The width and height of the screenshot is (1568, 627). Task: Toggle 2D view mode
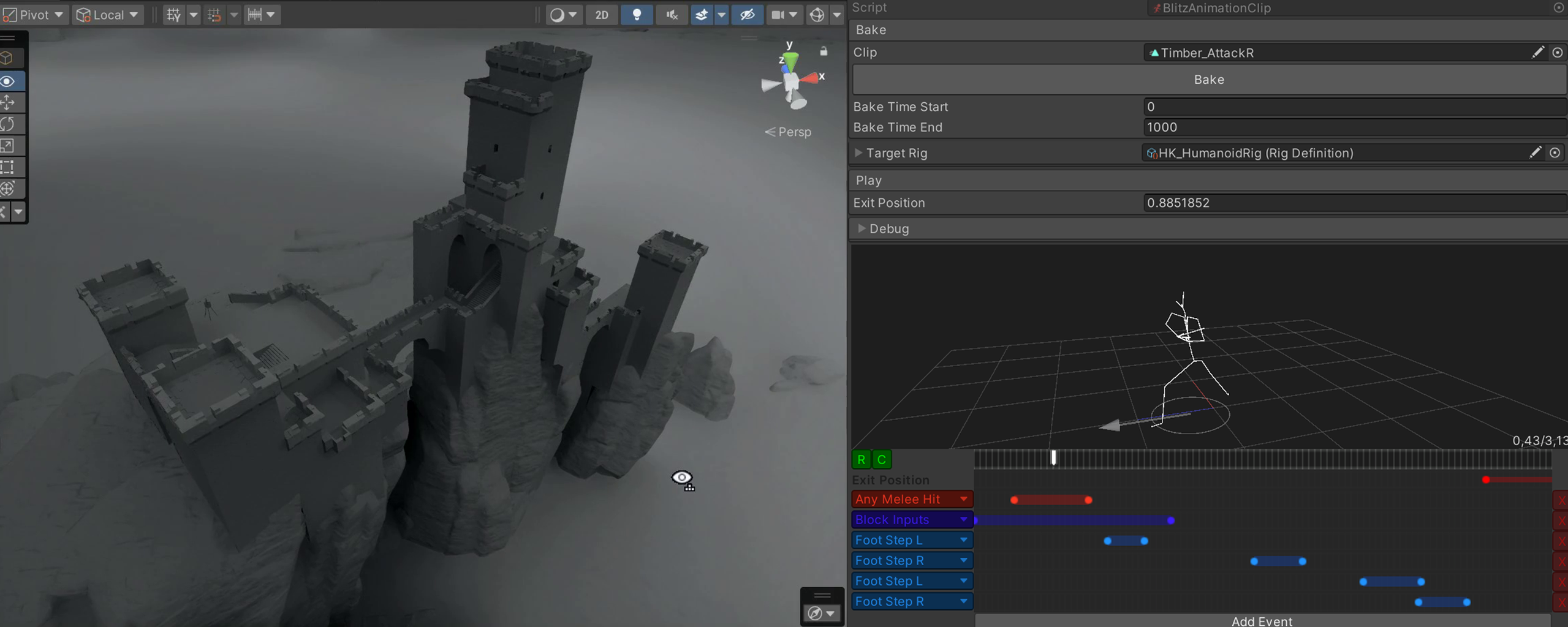pos(602,15)
